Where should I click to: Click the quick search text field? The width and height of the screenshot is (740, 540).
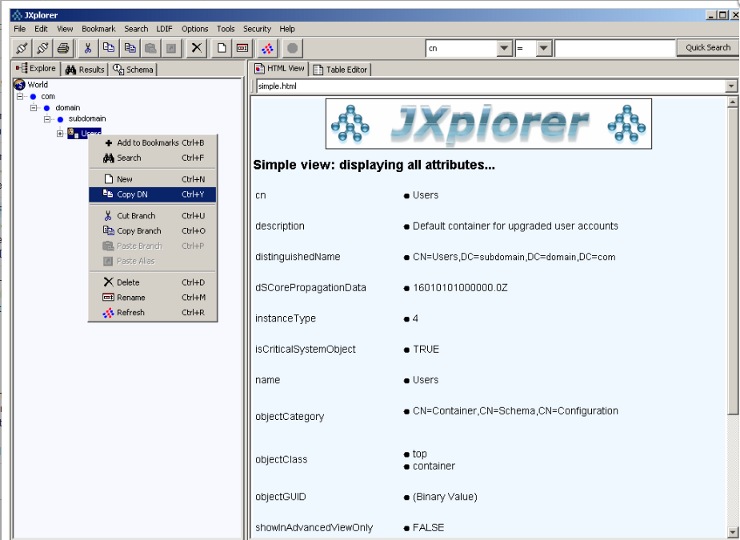tap(615, 48)
